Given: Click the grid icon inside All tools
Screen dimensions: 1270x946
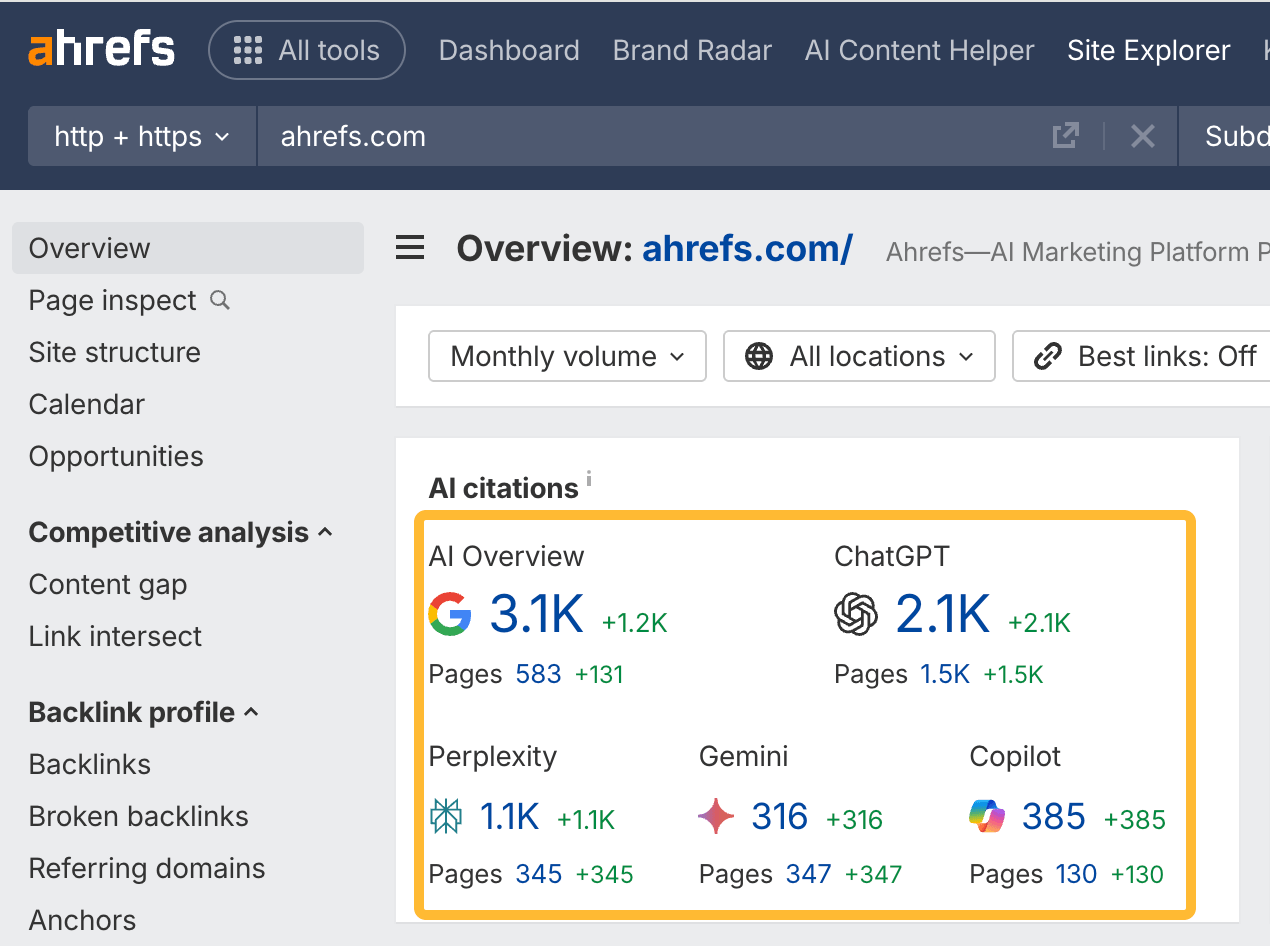Looking at the screenshot, I should pyautogui.click(x=246, y=49).
